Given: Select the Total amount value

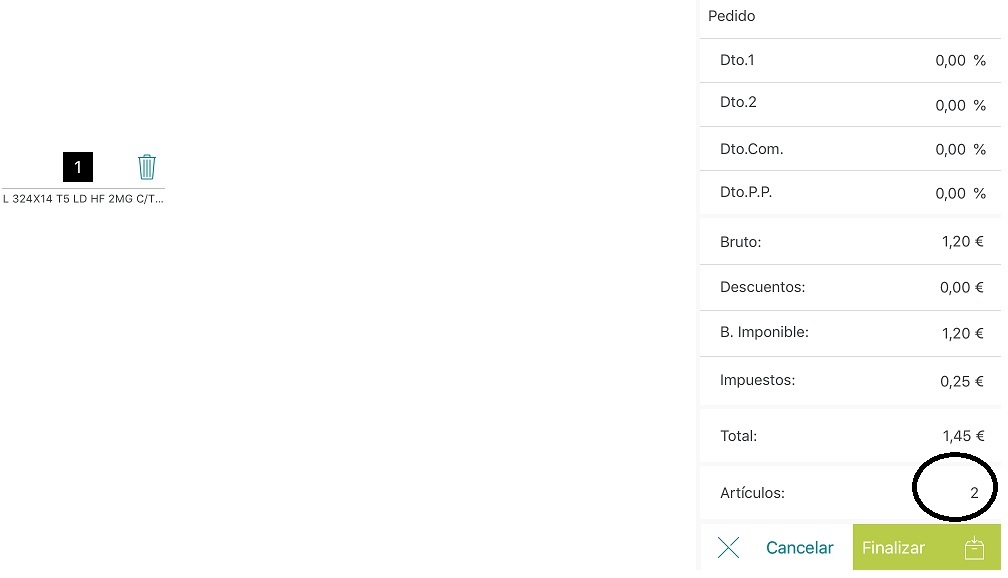Looking at the screenshot, I should [963, 436].
